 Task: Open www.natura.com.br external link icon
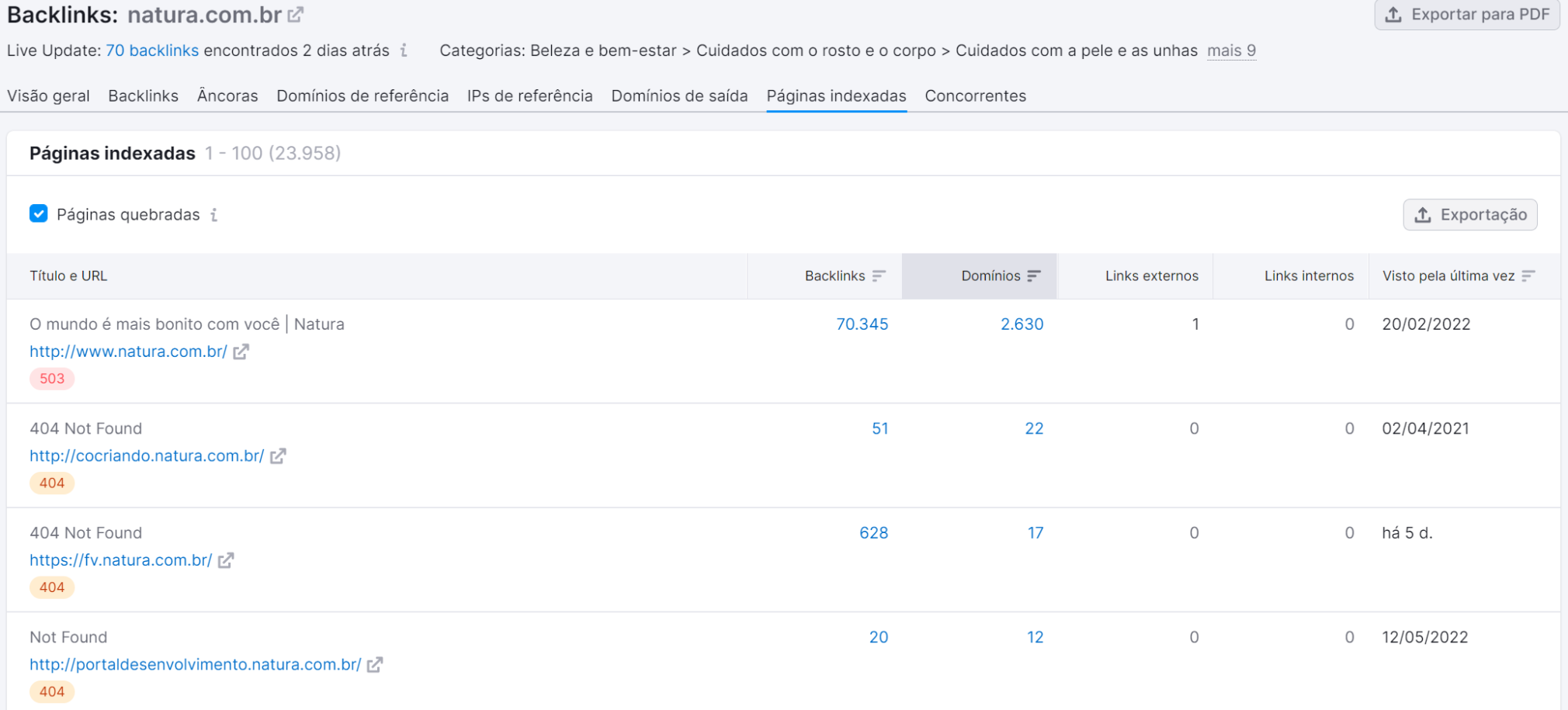pyautogui.click(x=241, y=352)
